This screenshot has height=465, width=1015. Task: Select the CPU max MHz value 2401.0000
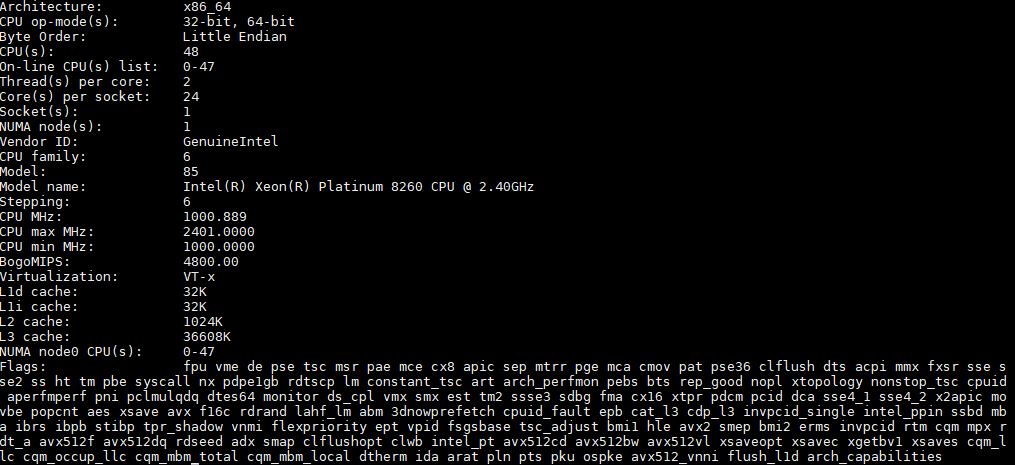[219, 232]
